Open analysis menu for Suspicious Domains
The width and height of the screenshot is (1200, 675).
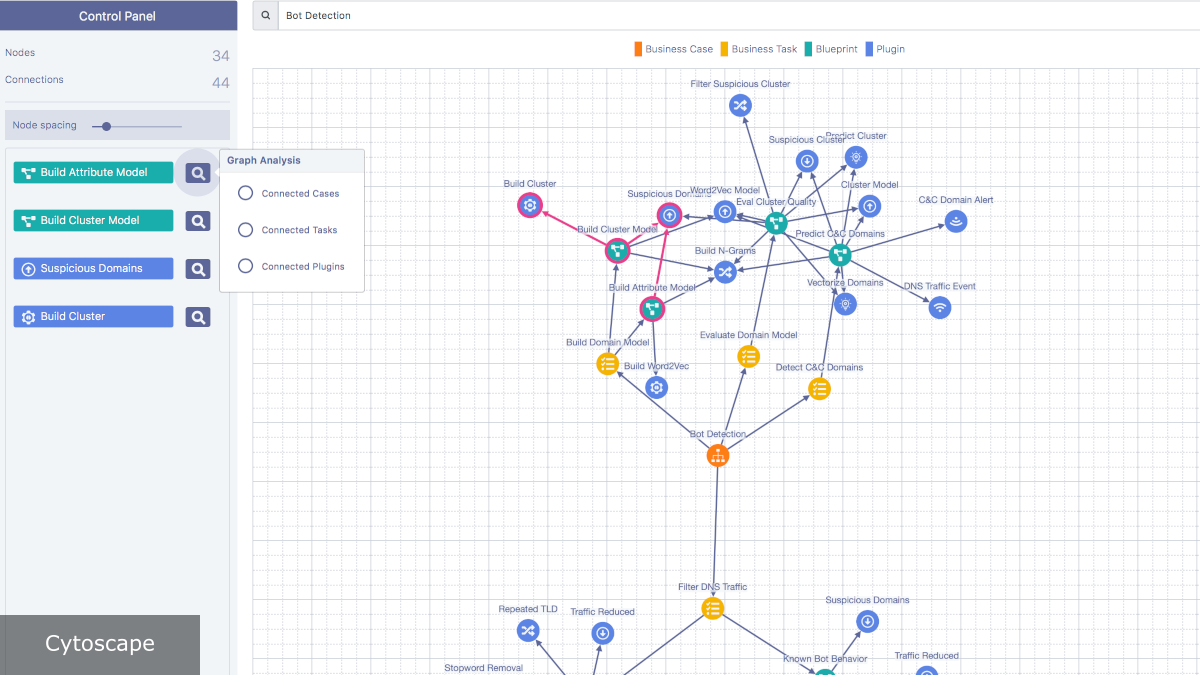tap(198, 268)
